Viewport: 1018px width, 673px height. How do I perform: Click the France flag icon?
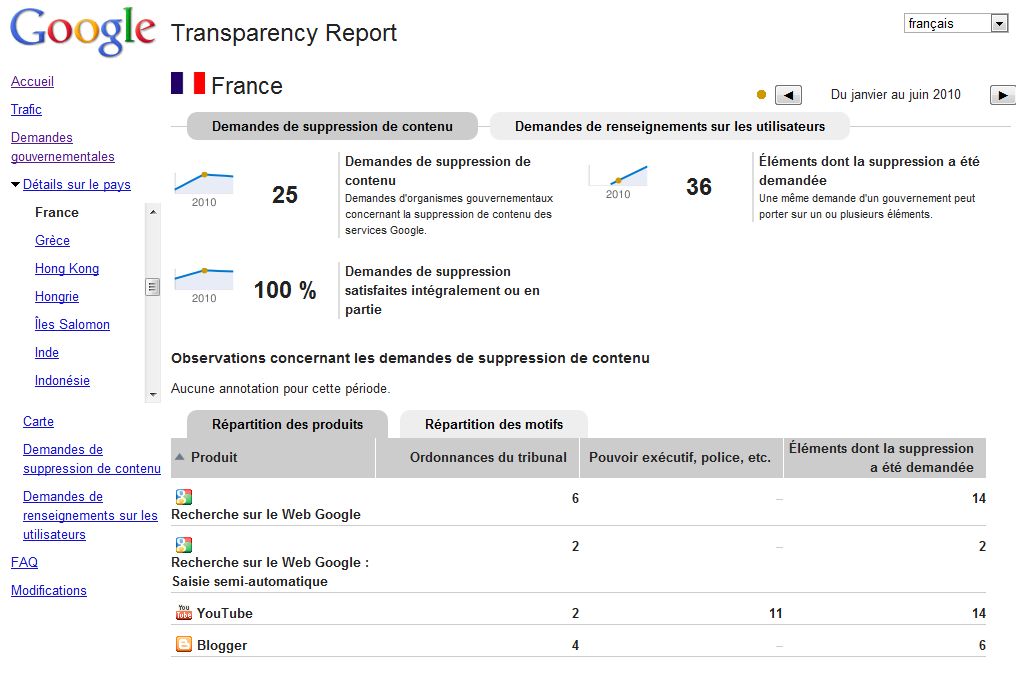(x=188, y=83)
